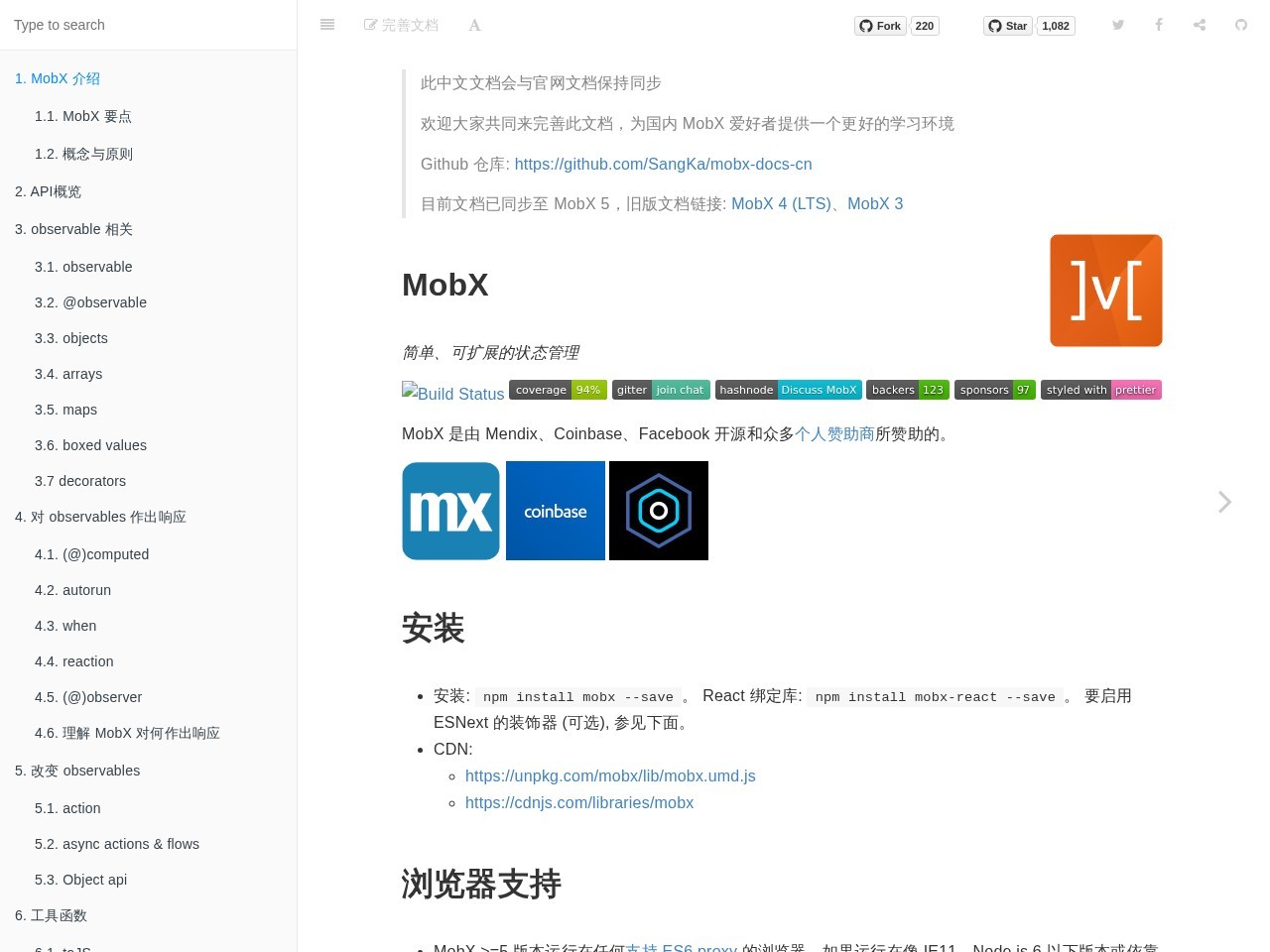The image size is (1270, 952).
Task: Share the page on Twitter
Action: (1118, 25)
